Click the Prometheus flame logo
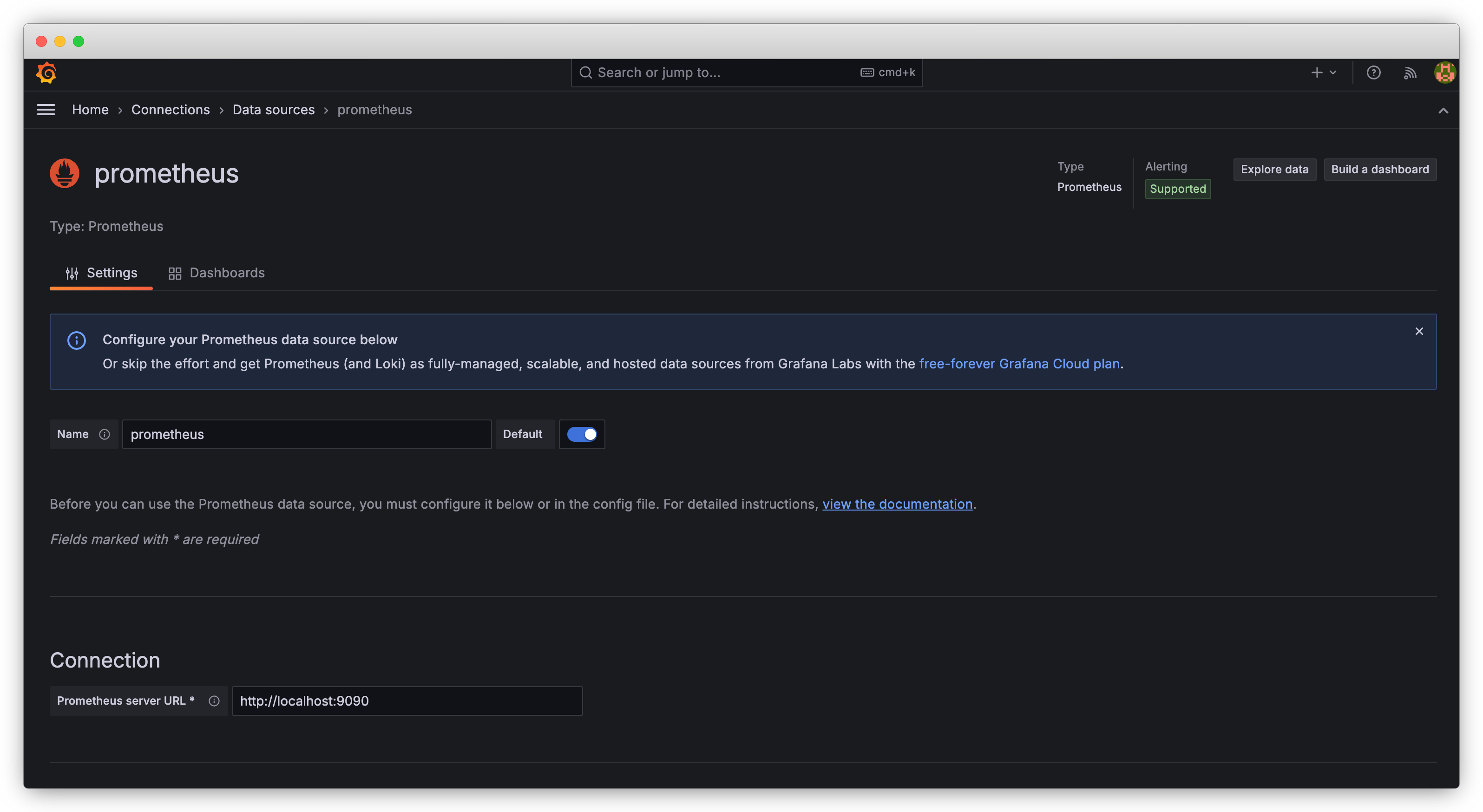 (x=65, y=173)
